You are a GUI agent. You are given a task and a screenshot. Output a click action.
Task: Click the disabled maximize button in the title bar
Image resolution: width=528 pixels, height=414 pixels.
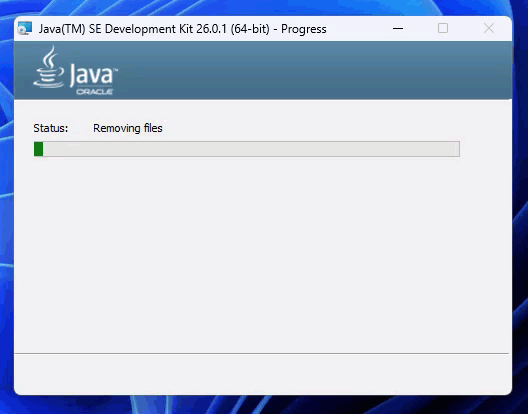[x=443, y=28]
